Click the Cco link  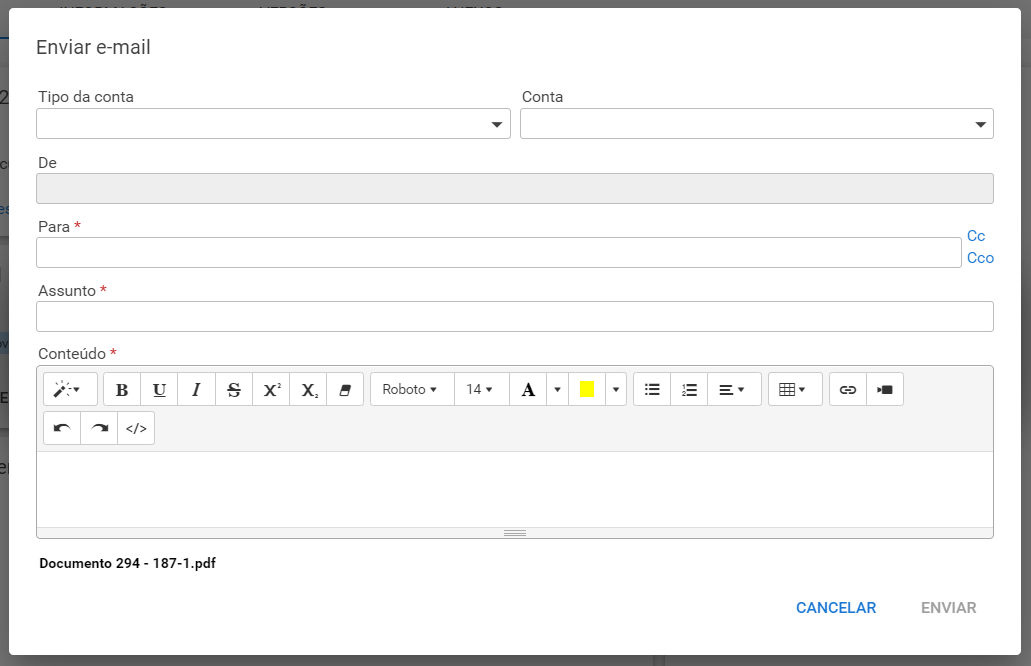(x=980, y=258)
